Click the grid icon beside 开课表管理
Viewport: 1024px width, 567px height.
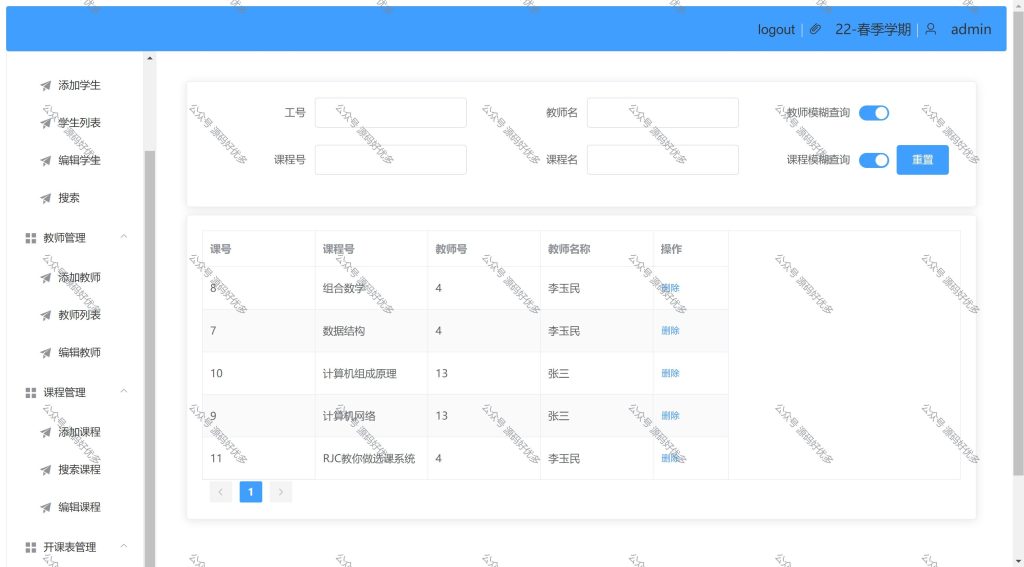tap(31, 547)
